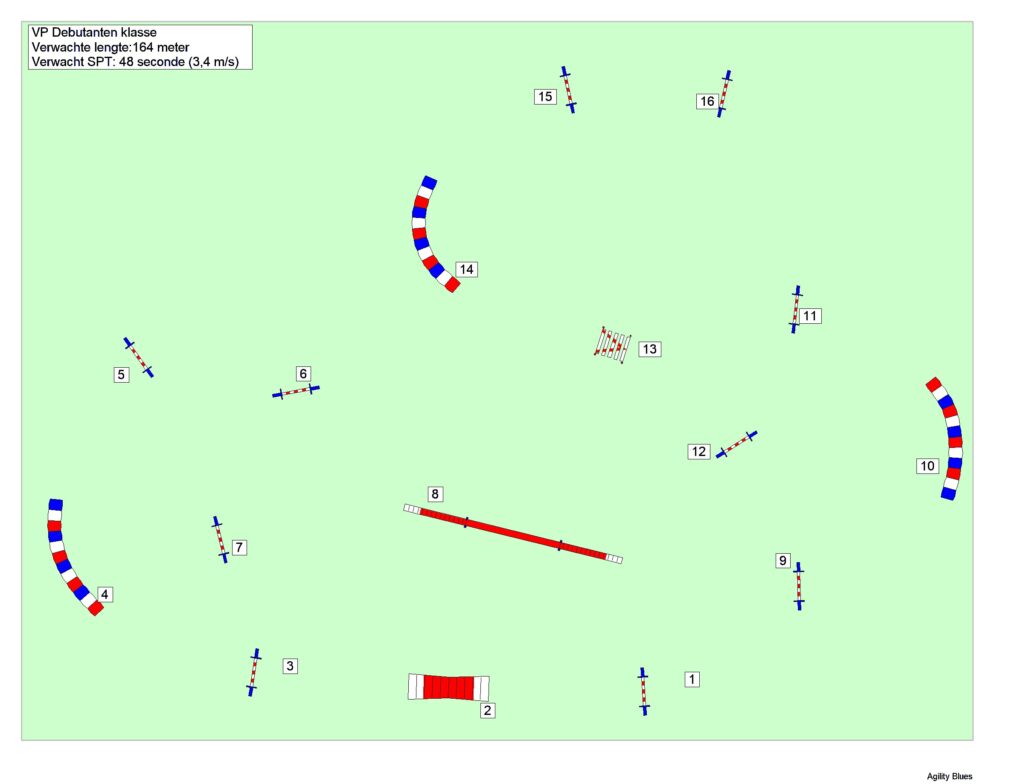This screenshot has height=784, width=1024.
Task: Click the jump hurdle numbered 15
Action: pos(568,89)
